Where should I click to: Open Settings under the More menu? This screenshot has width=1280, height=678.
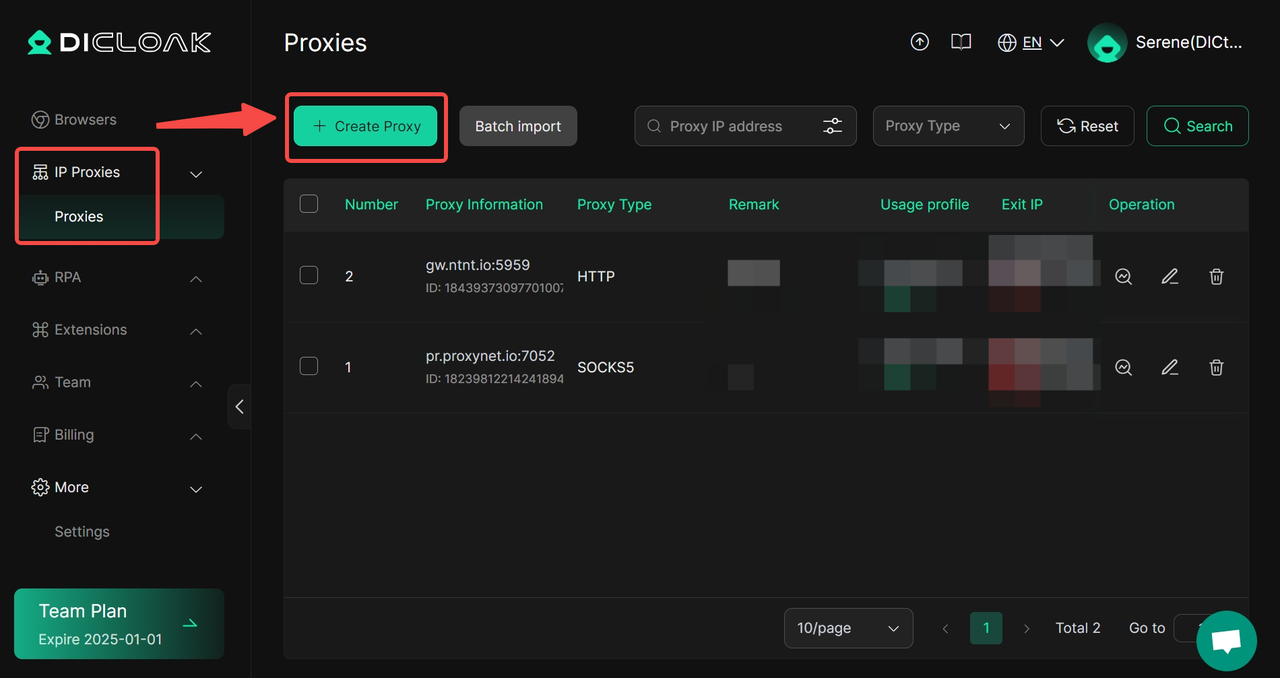pos(81,531)
